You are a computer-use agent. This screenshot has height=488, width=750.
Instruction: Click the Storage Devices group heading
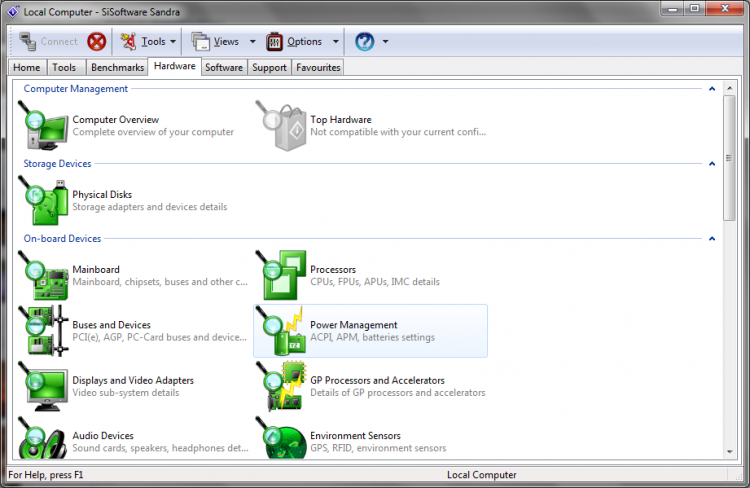57,164
